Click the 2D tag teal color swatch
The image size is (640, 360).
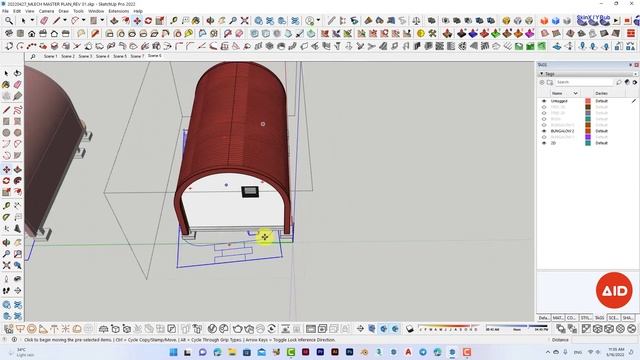pyautogui.click(x=588, y=143)
